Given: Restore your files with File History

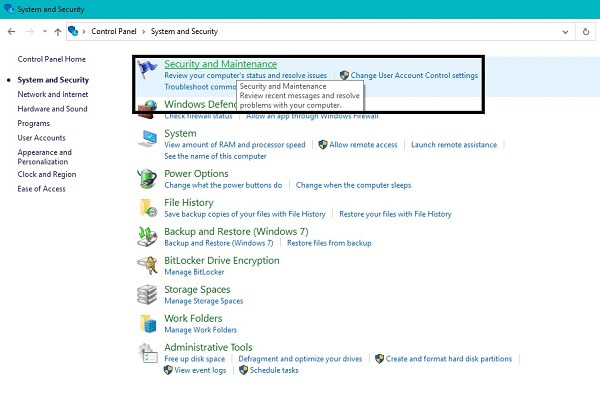Looking at the screenshot, I should (395, 214).
